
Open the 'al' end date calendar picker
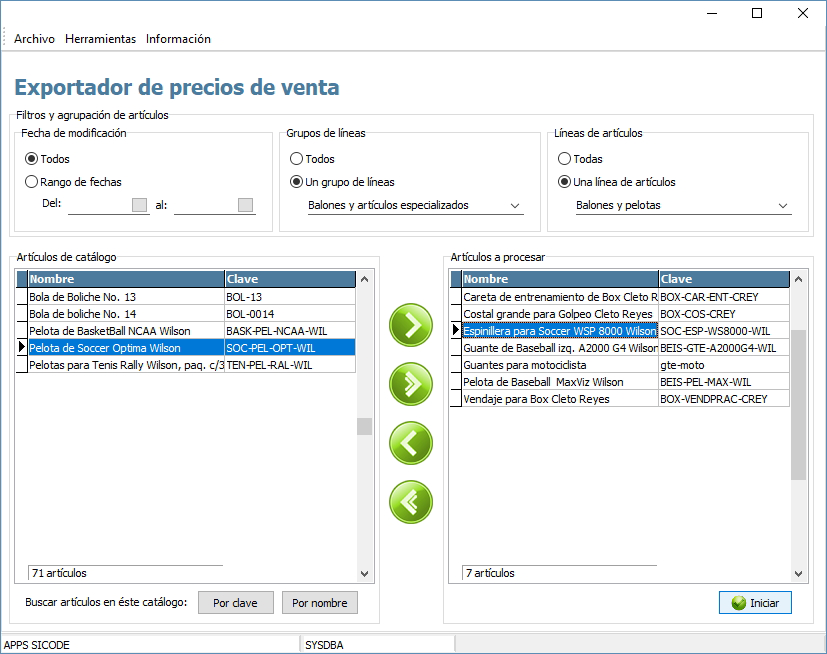click(x=245, y=205)
